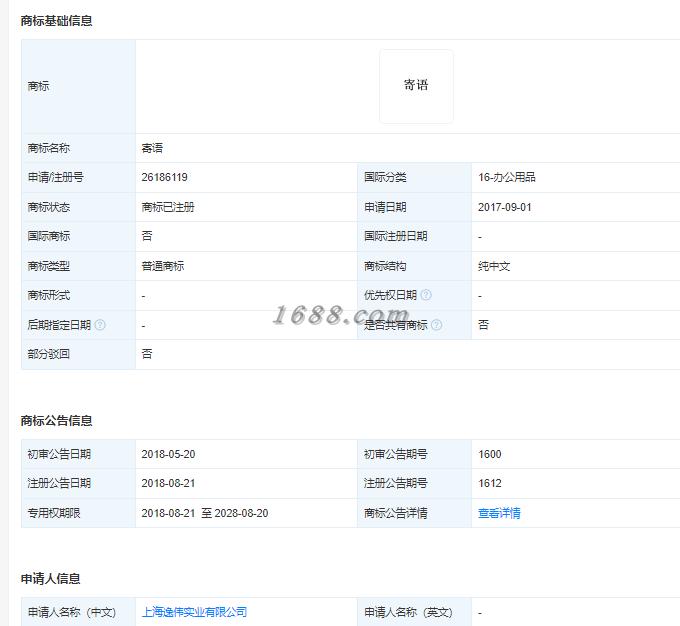Select preliminary announcement date 2018-05-20
This screenshot has height=626, width=680.
[x=168, y=454]
